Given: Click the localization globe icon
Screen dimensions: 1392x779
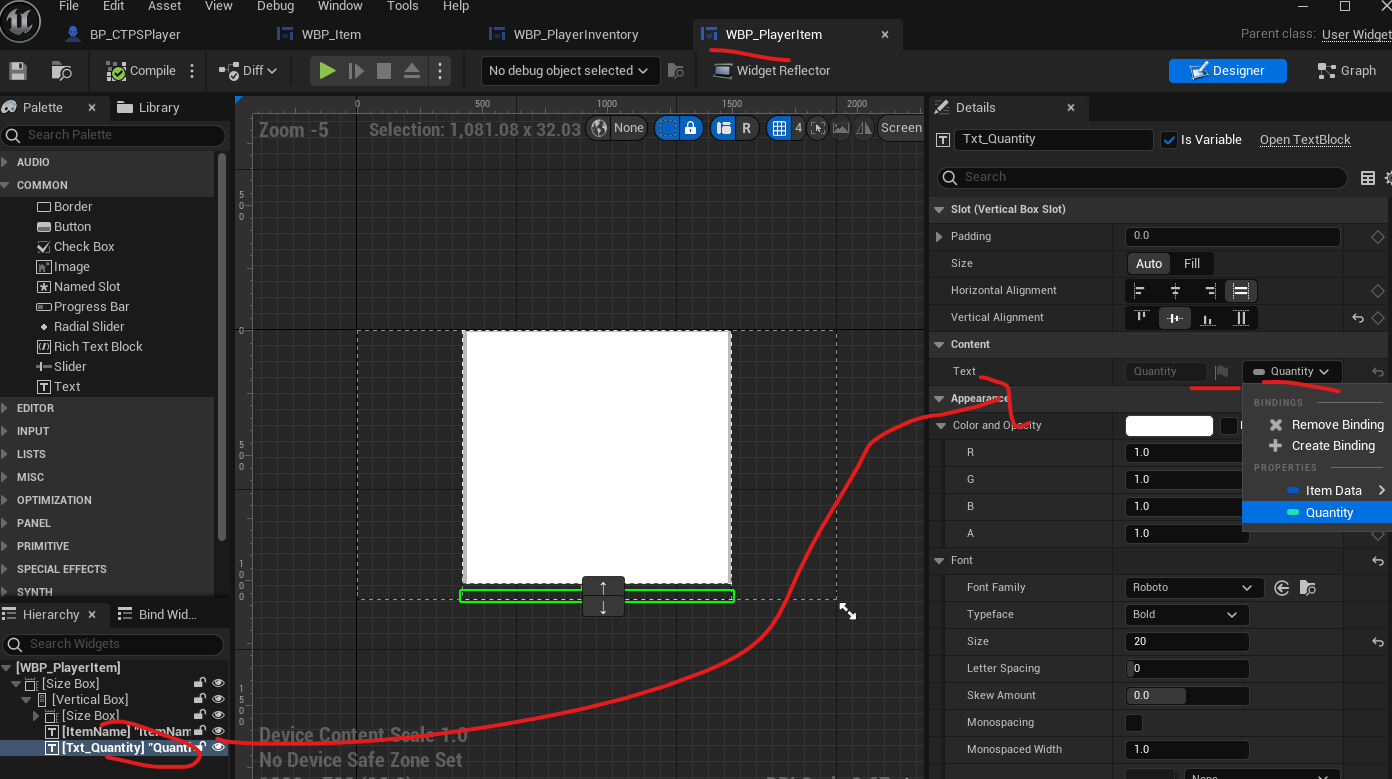Looking at the screenshot, I should (600, 128).
